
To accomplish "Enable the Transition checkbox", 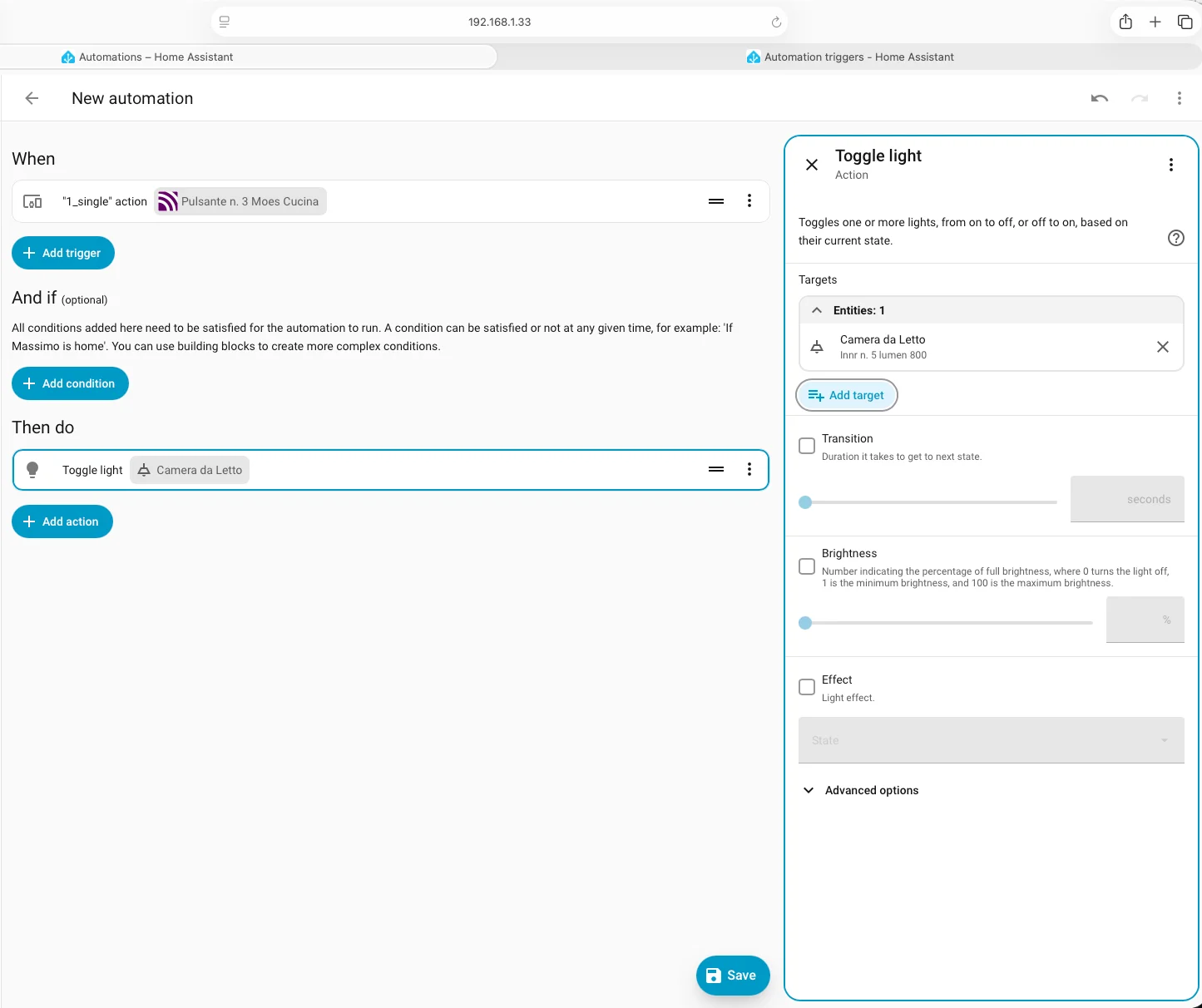I will (807, 446).
